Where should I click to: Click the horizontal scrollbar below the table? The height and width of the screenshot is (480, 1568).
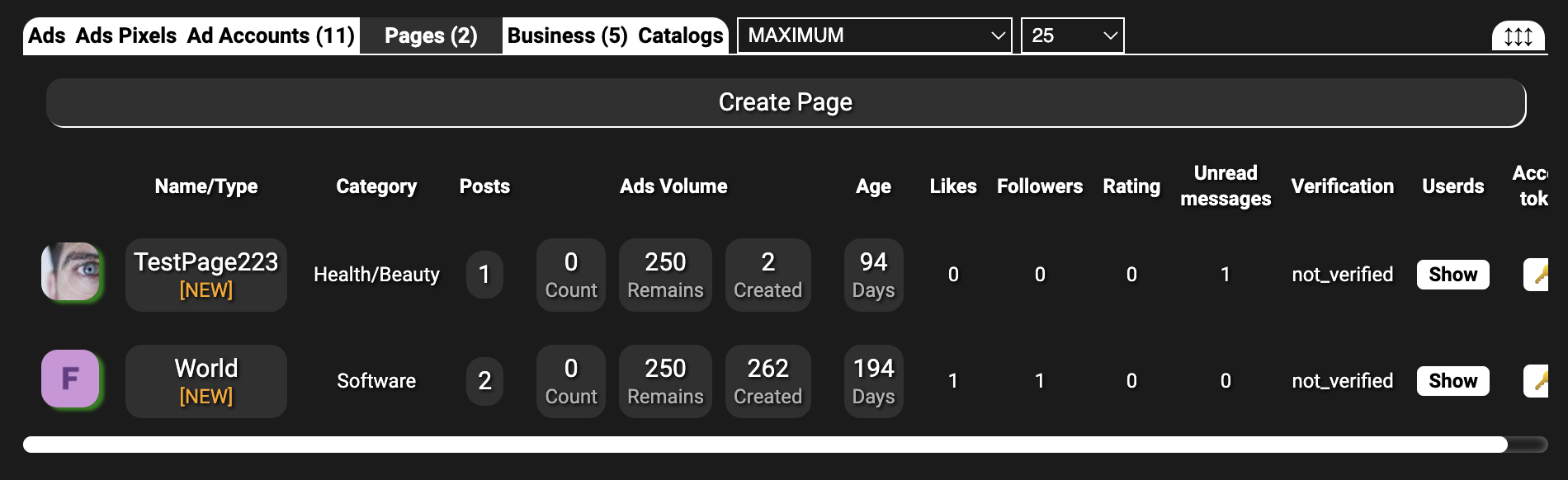(764, 445)
